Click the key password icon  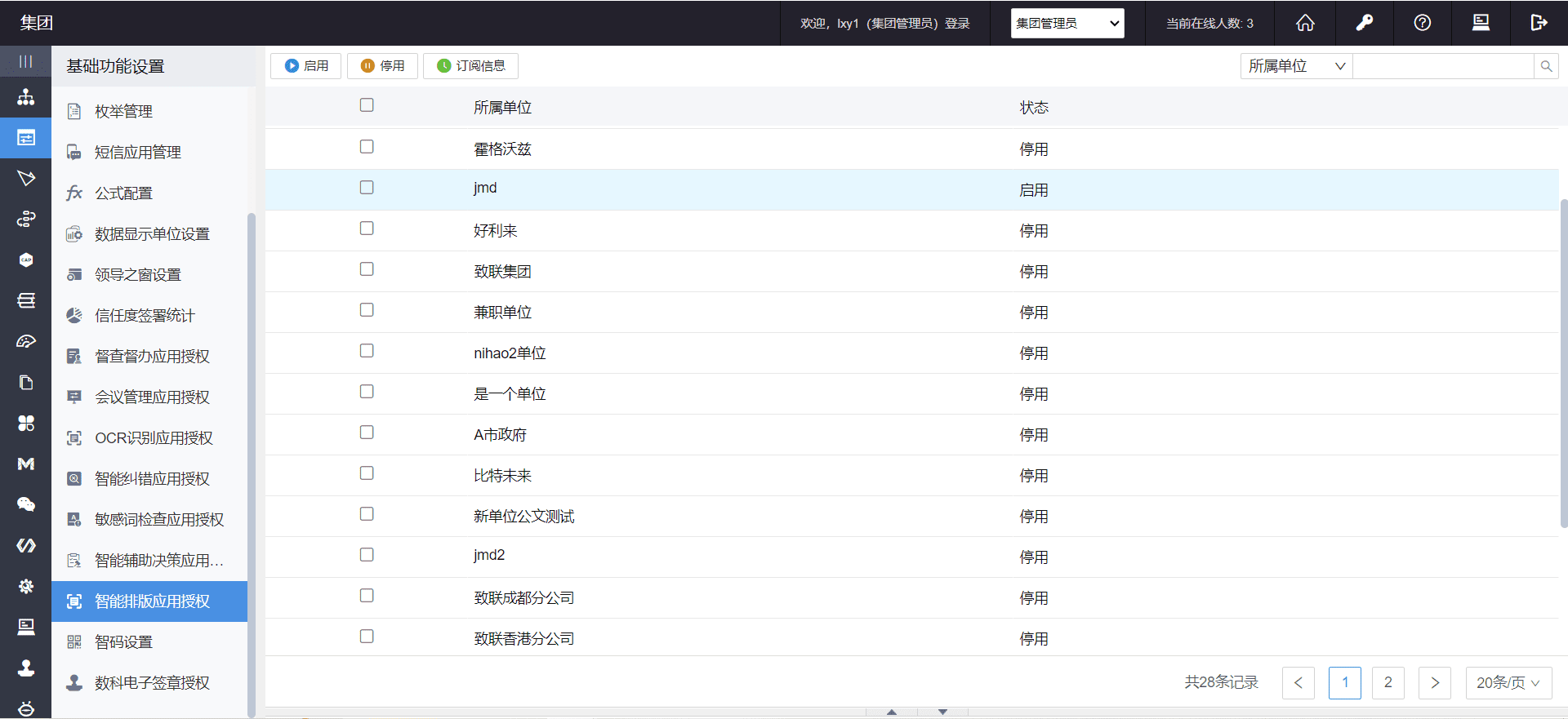[x=1364, y=23]
